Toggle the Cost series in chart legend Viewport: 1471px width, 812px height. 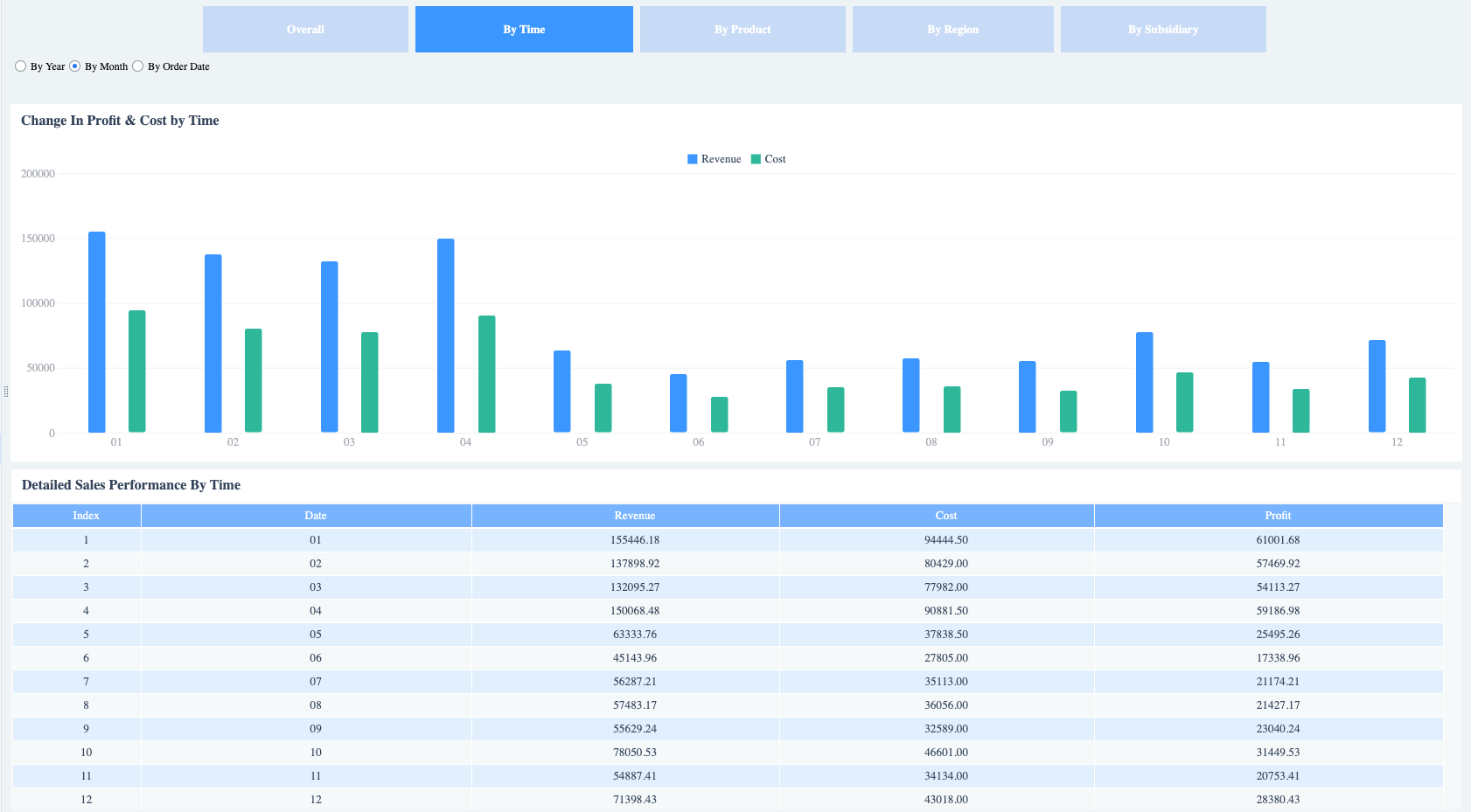769,158
